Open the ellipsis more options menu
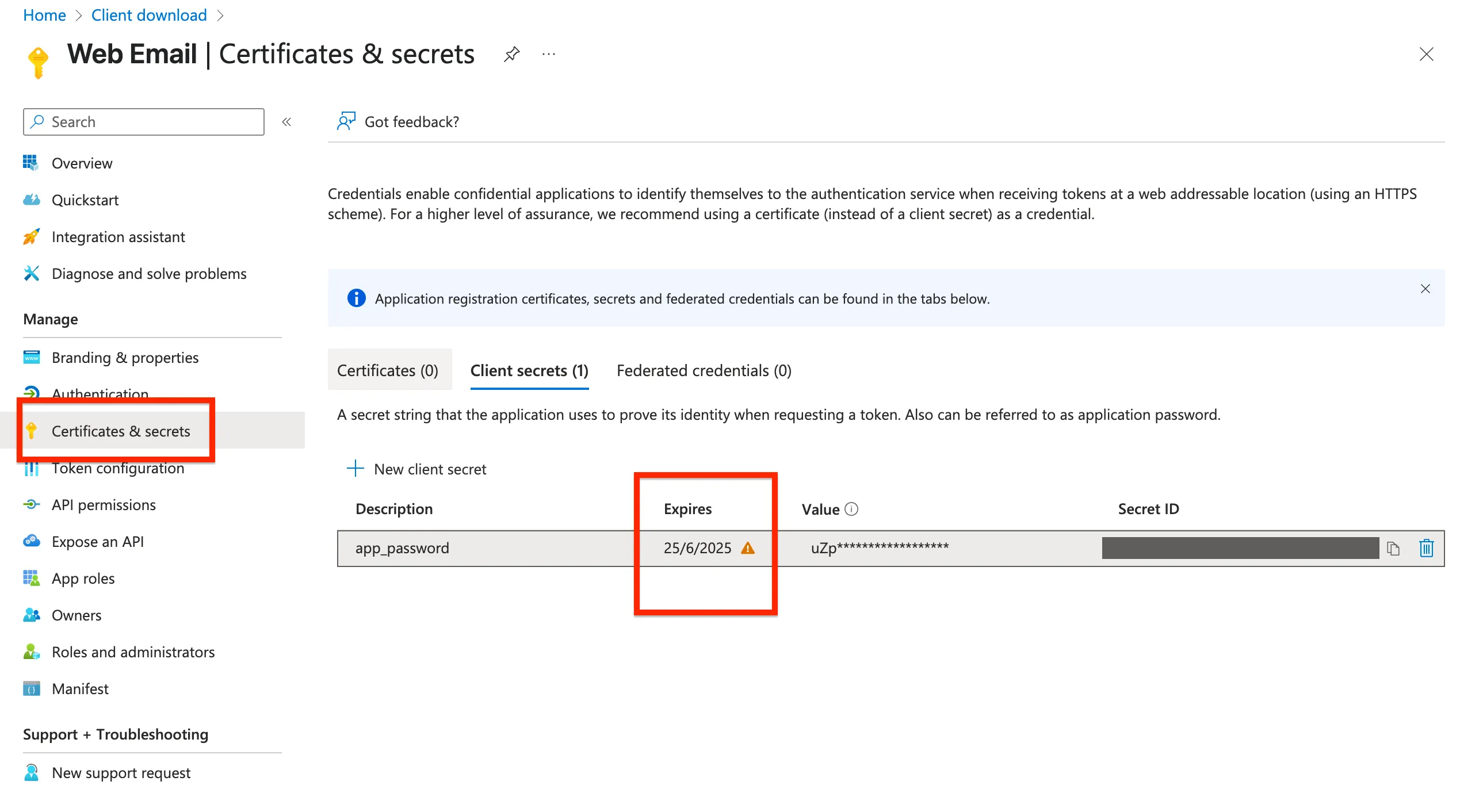The height and width of the screenshot is (812, 1460). click(x=549, y=55)
